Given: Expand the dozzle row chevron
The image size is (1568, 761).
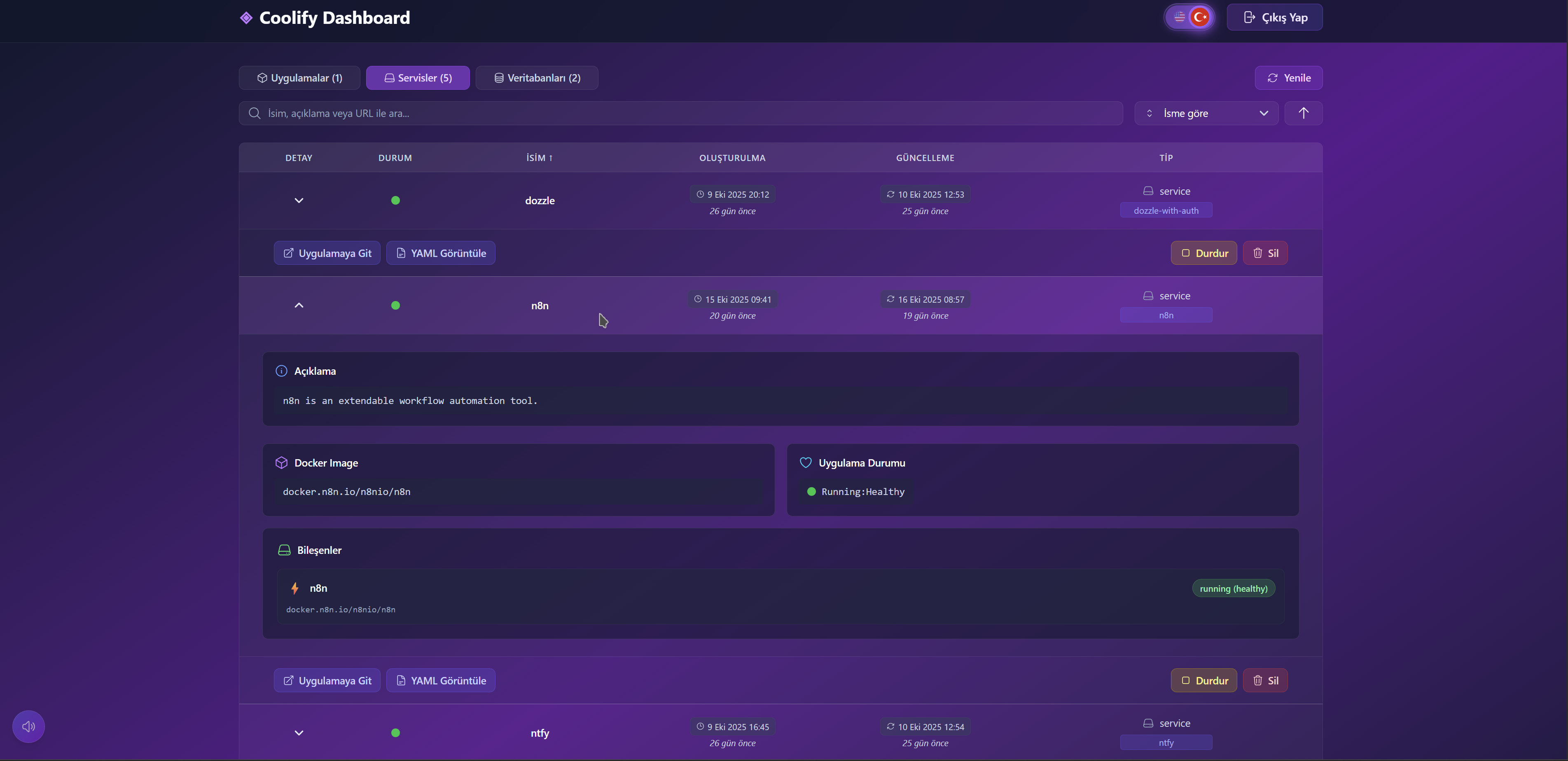Looking at the screenshot, I should tap(299, 200).
